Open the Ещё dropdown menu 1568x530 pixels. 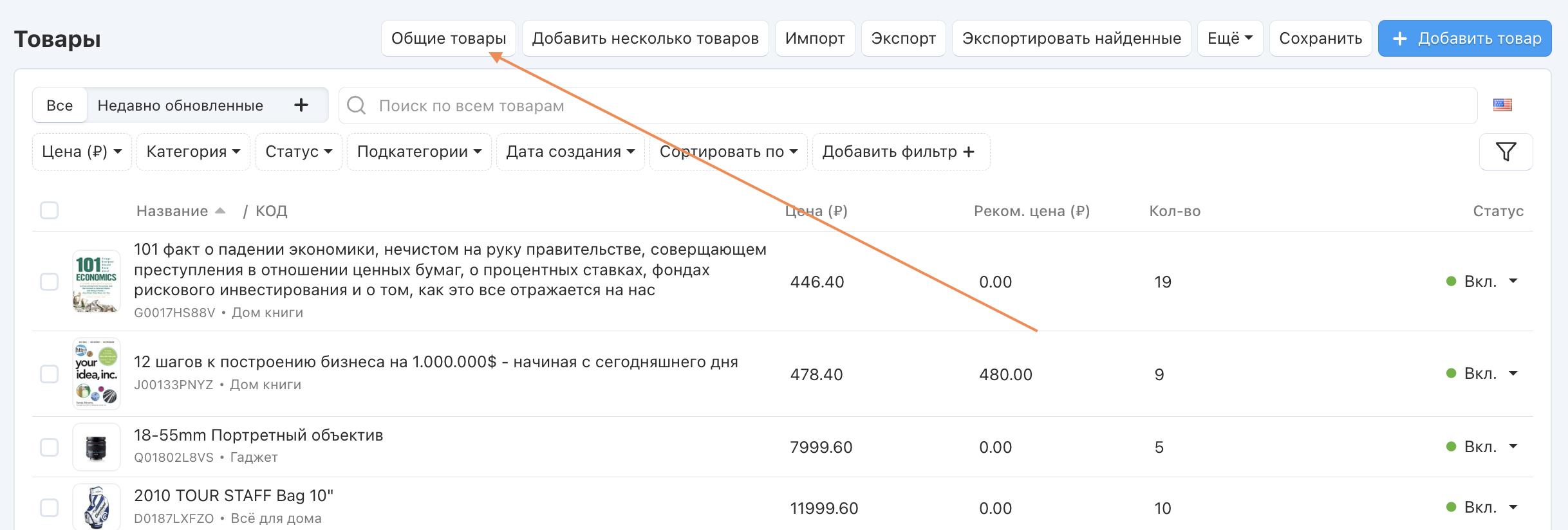[1229, 39]
